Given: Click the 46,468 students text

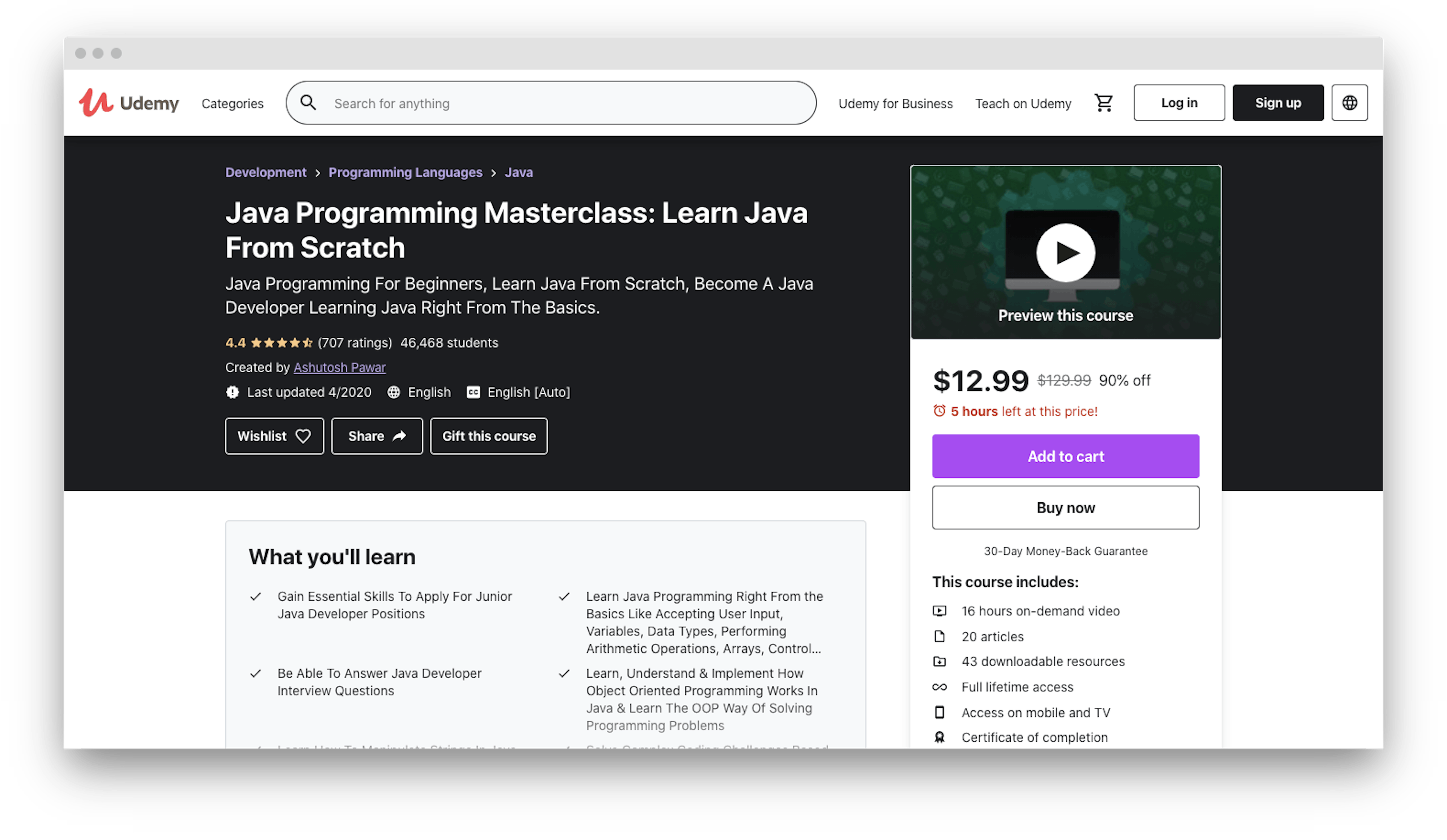Looking at the screenshot, I should pos(449,343).
